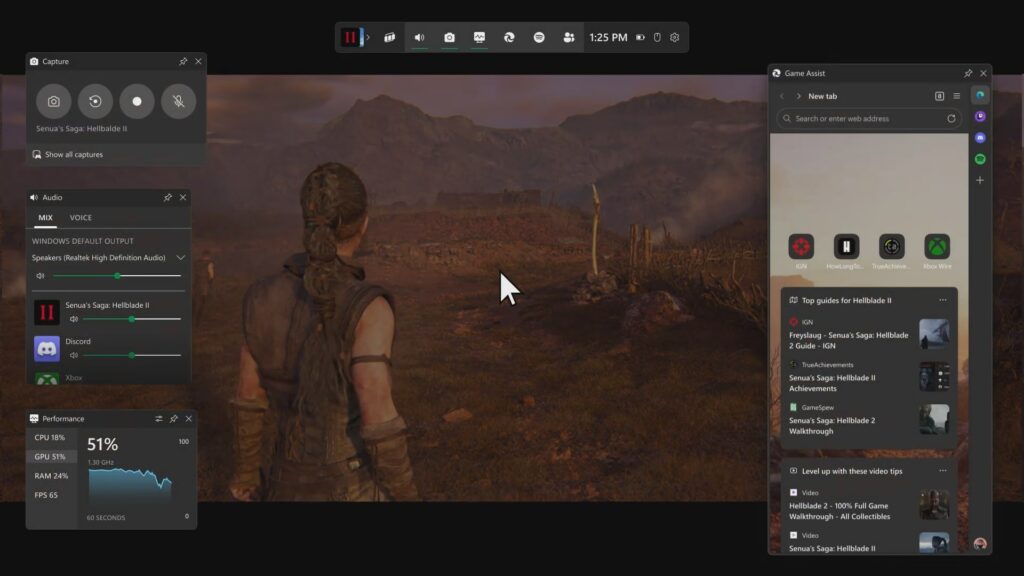Mute Senua's Saga: Hellblade II audio
The height and width of the screenshot is (576, 1024).
[74, 319]
